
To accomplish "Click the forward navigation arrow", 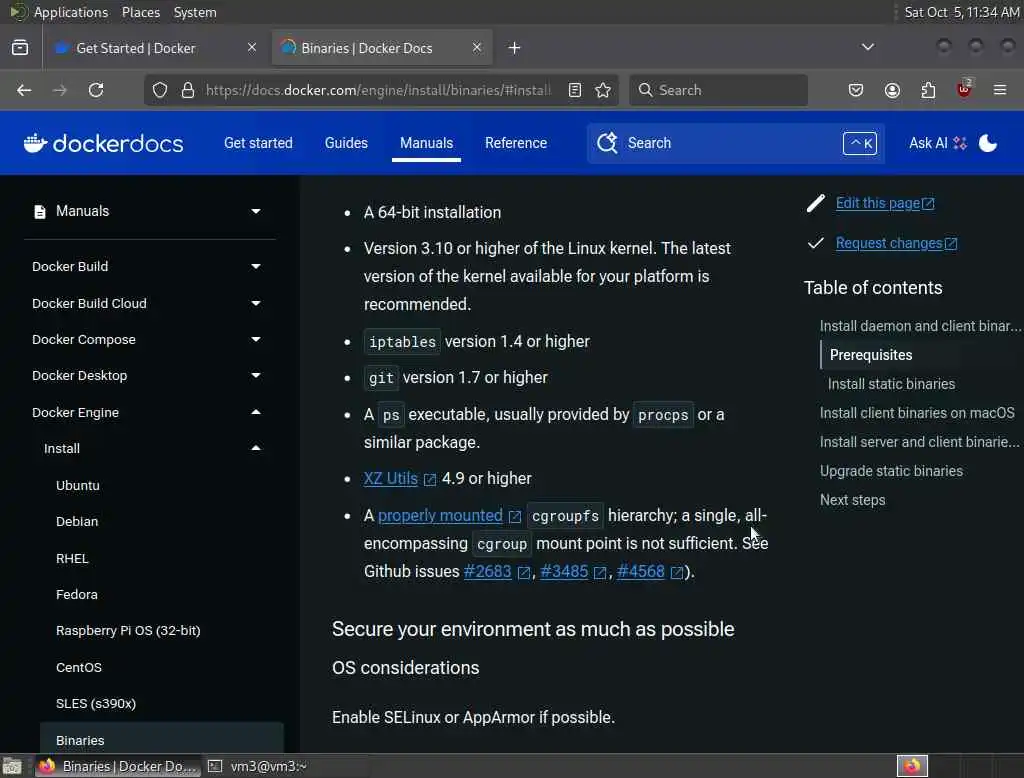I will coord(60,90).
